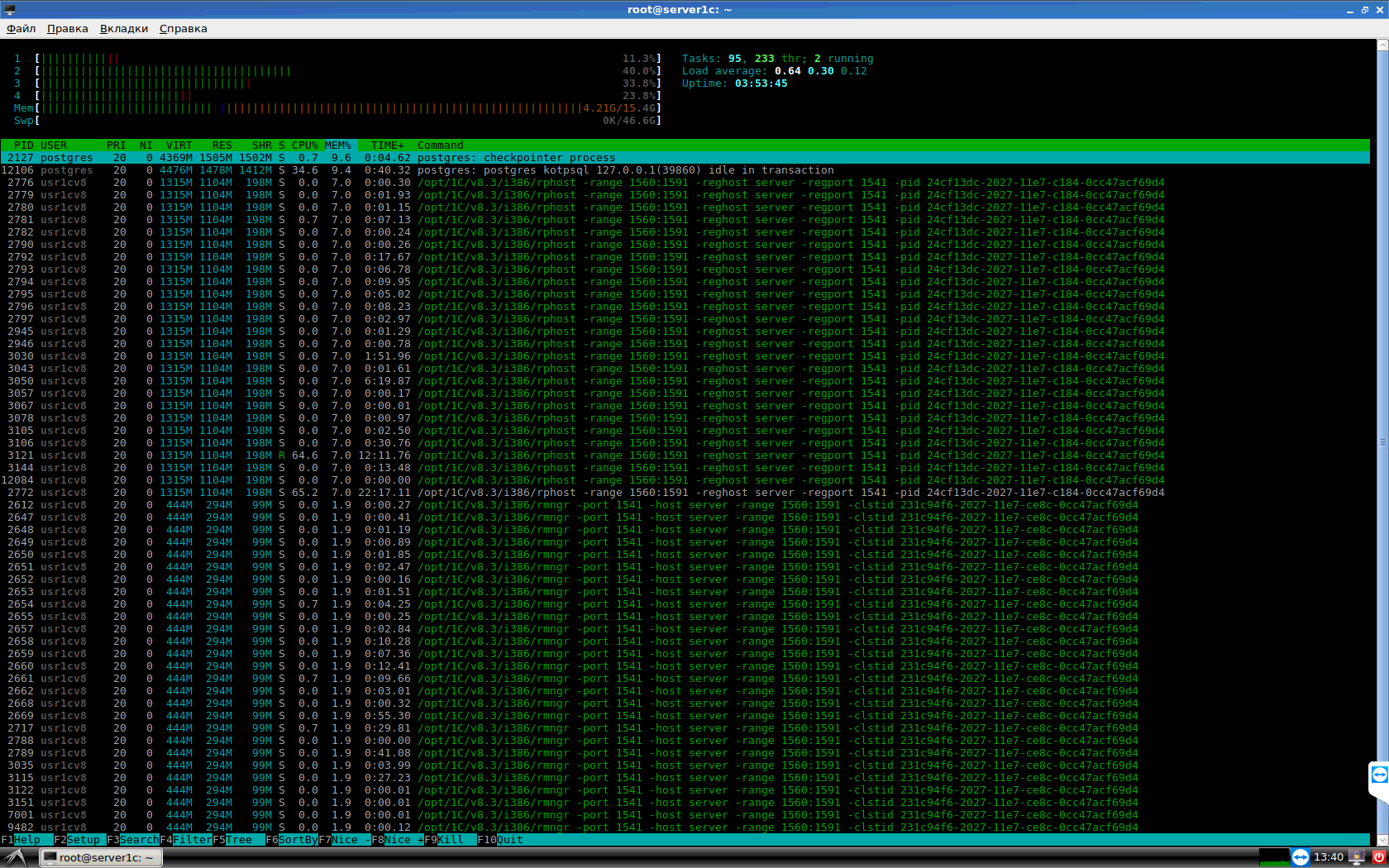
Task: Open F6 SortBy in htop
Action: point(291,840)
